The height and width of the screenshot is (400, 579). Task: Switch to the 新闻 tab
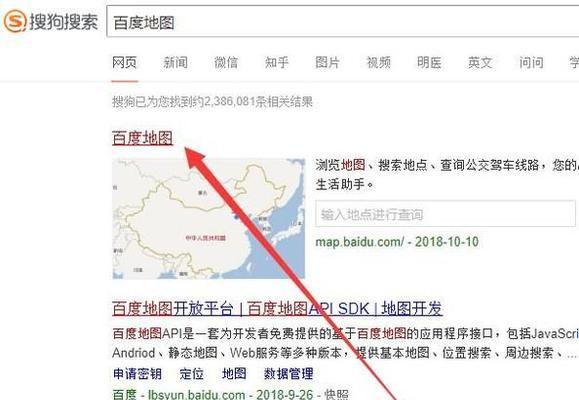pos(175,62)
